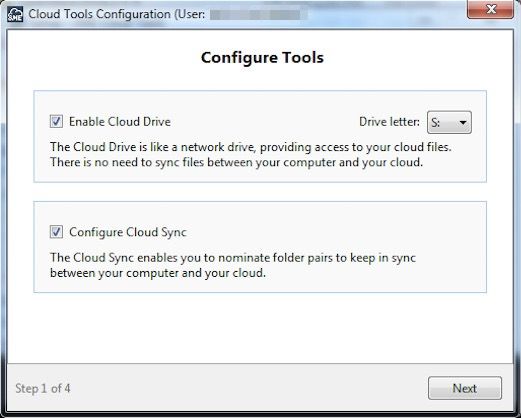
Task: Click the Configure Cloud Sync label text
Action: pyautogui.click(x=128, y=232)
